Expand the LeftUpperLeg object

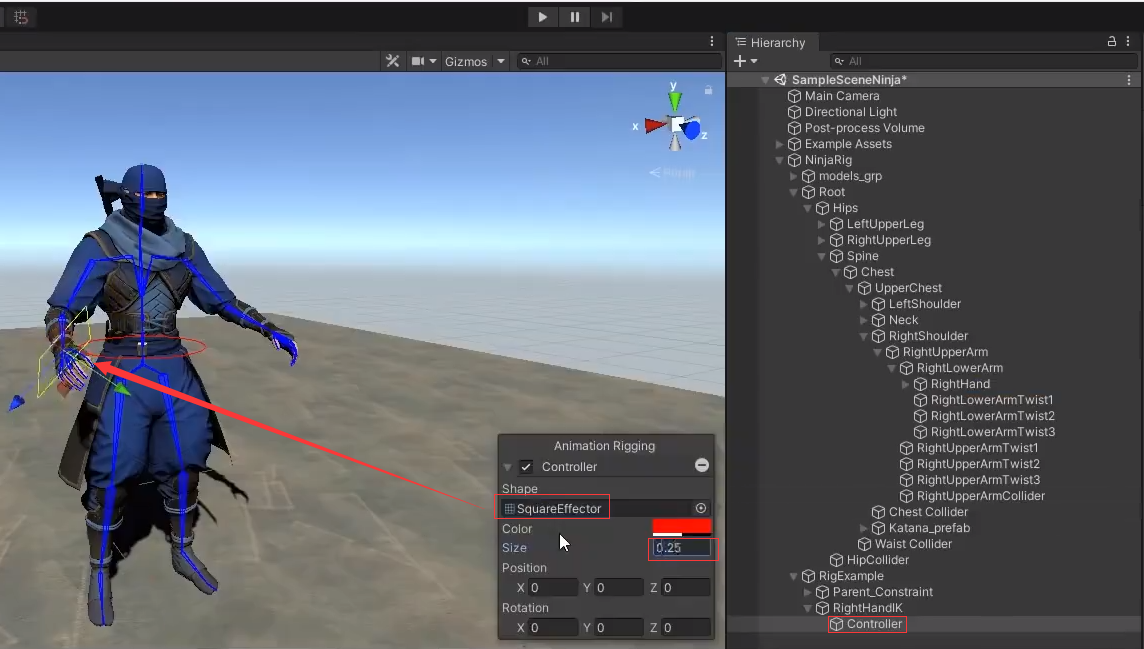pyautogui.click(x=822, y=225)
